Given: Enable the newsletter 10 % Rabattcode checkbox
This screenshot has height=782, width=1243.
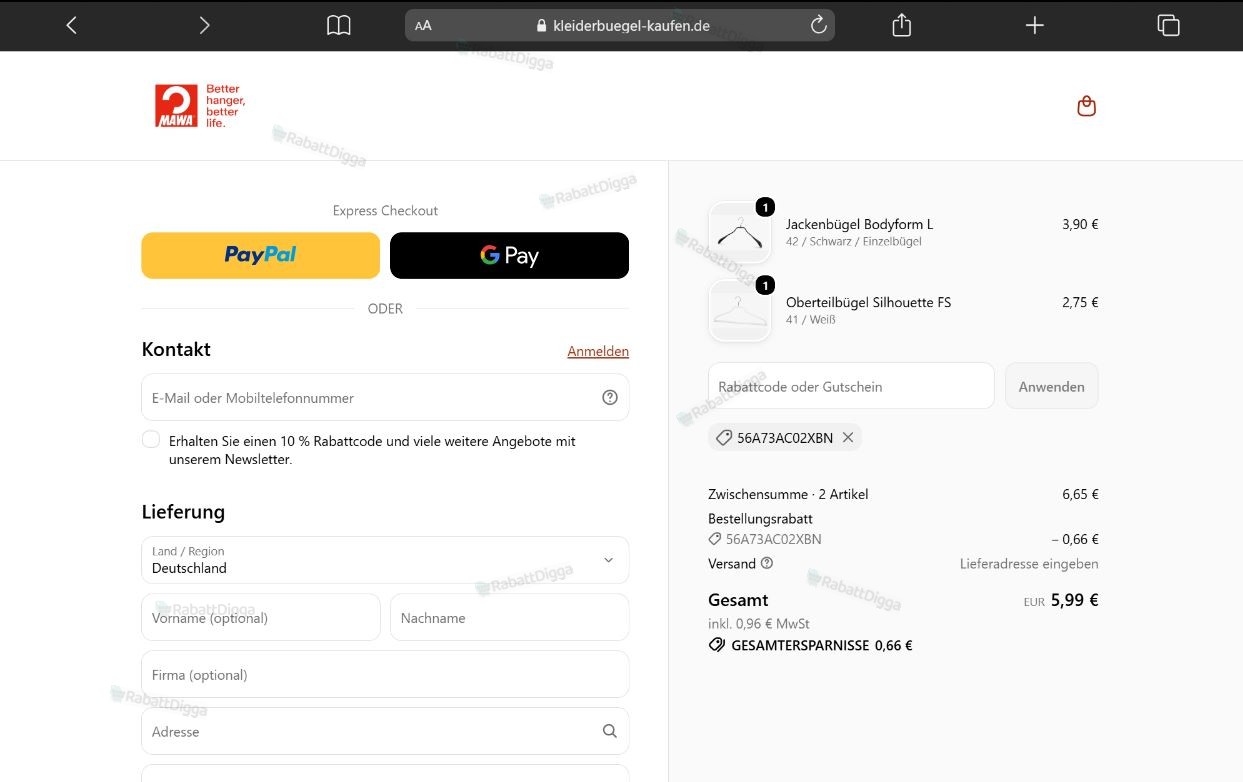Looking at the screenshot, I should click(151, 440).
